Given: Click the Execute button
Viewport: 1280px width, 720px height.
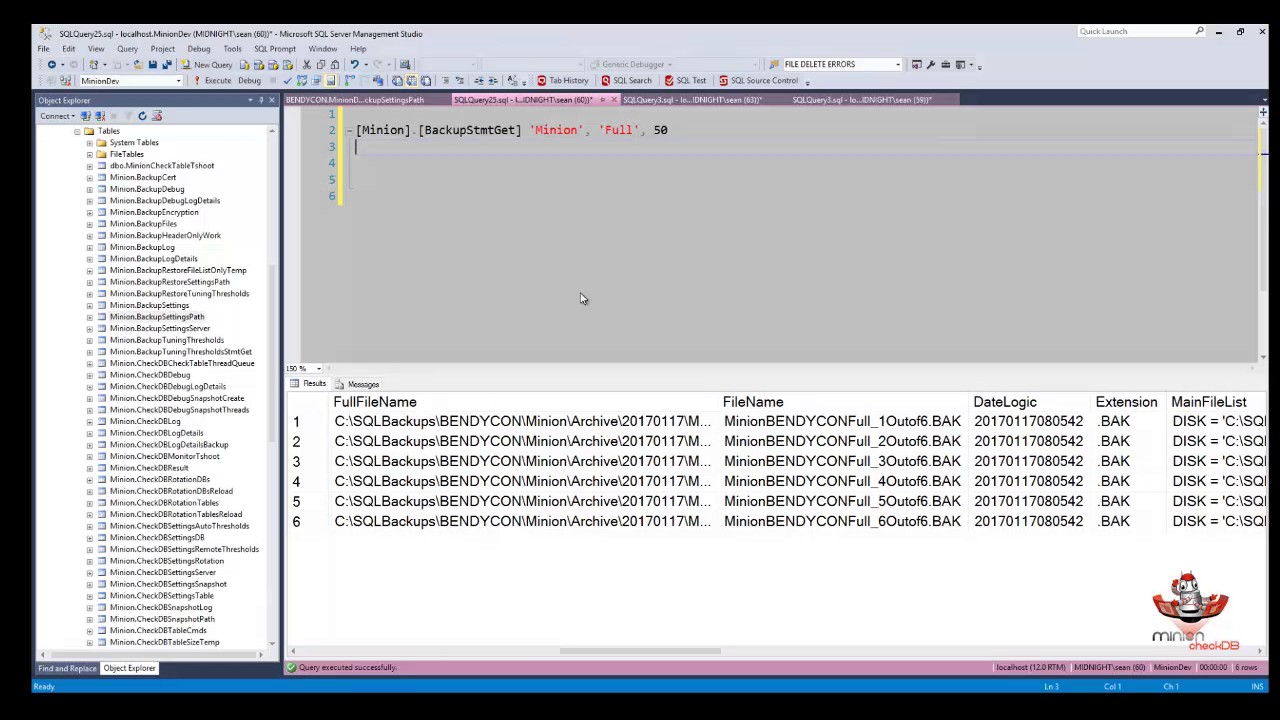Looking at the screenshot, I should pyautogui.click(x=212, y=81).
